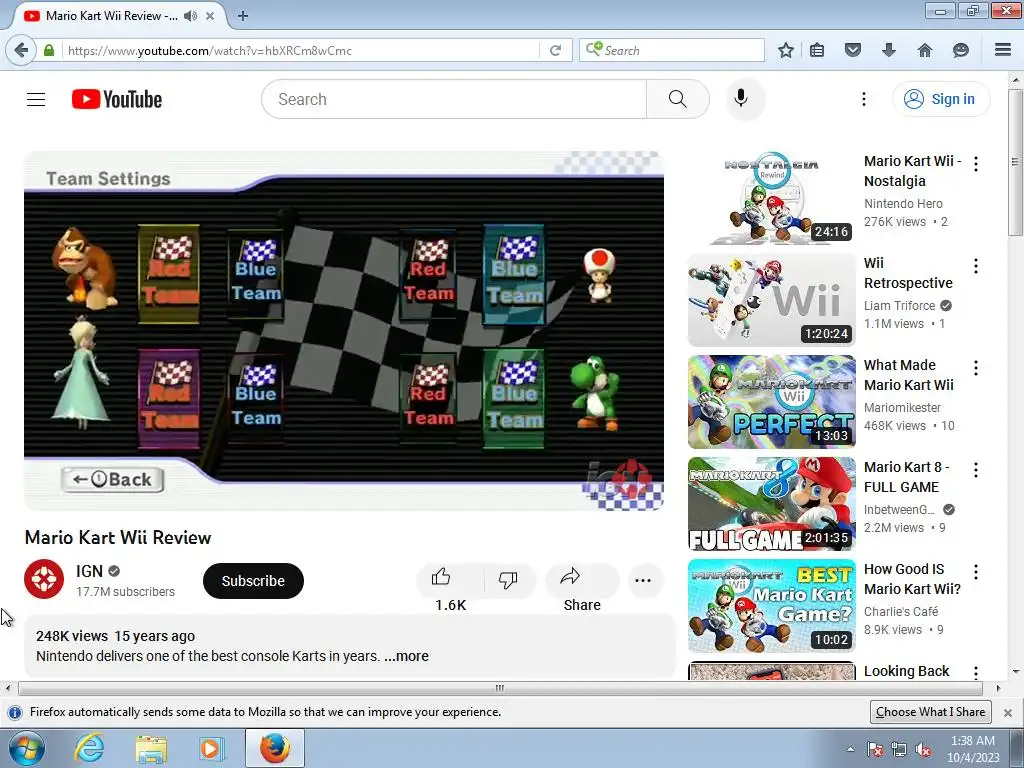This screenshot has width=1024, height=768.
Task: Open the IGN channel name link
Action: 89,571
